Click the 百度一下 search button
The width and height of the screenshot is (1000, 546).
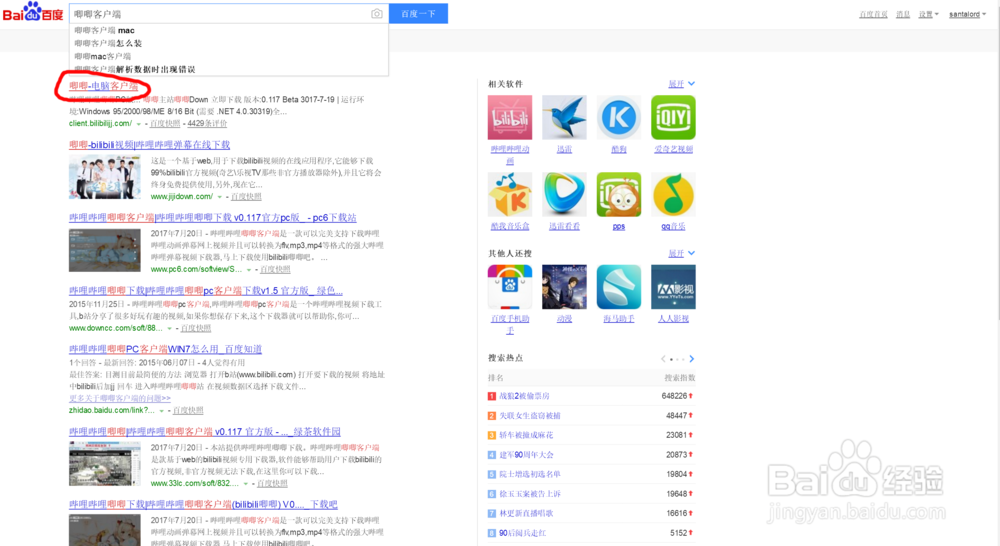pyautogui.click(x=418, y=13)
